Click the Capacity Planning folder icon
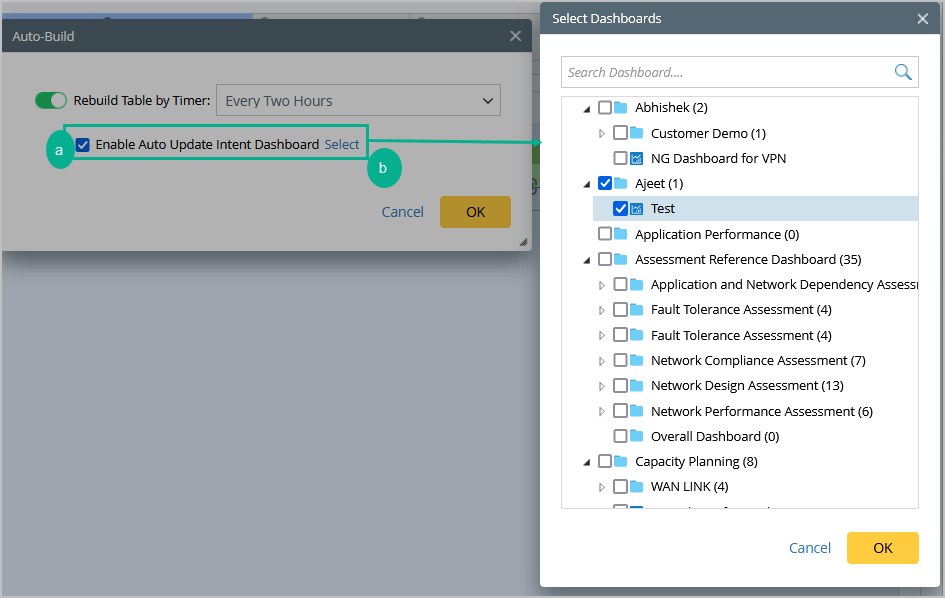This screenshot has height=598, width=945. tap(620, 461)
